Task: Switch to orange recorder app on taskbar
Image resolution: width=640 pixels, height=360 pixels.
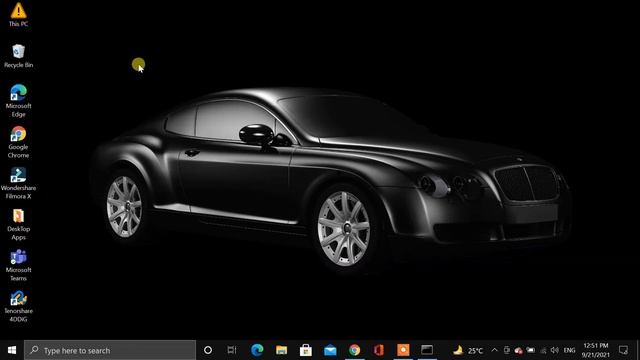Action: click(403, 350)
